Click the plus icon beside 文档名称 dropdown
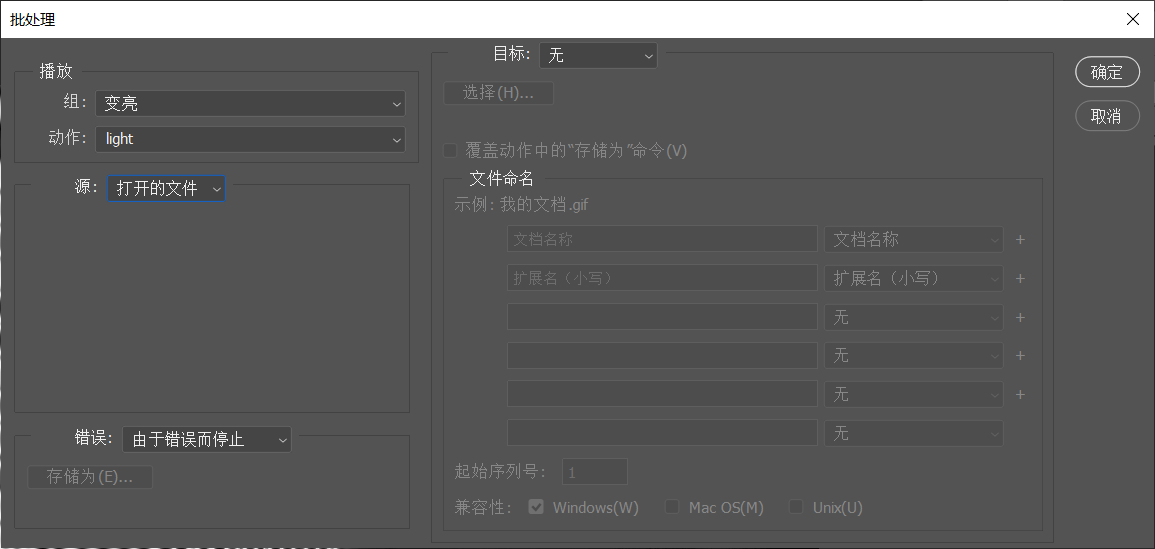The image size is (1155, 549). click(x=1020, y=240)
